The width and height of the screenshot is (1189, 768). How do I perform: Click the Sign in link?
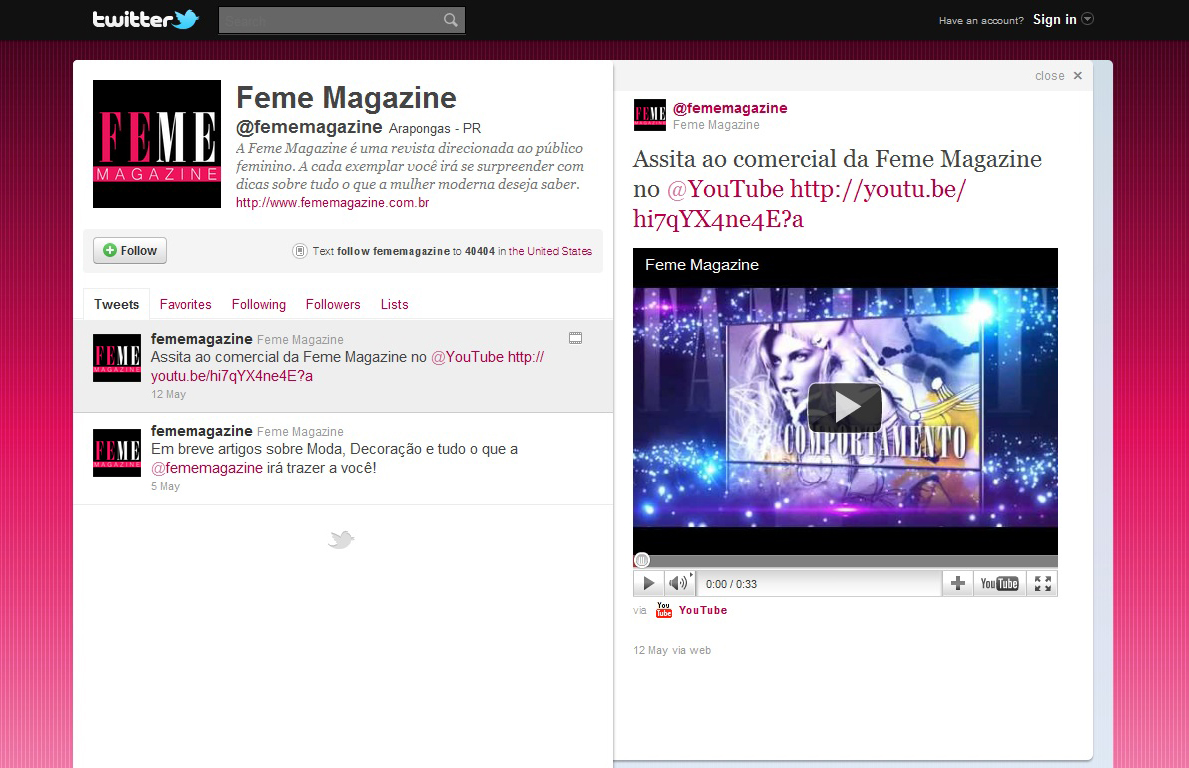pos(1054,20)
